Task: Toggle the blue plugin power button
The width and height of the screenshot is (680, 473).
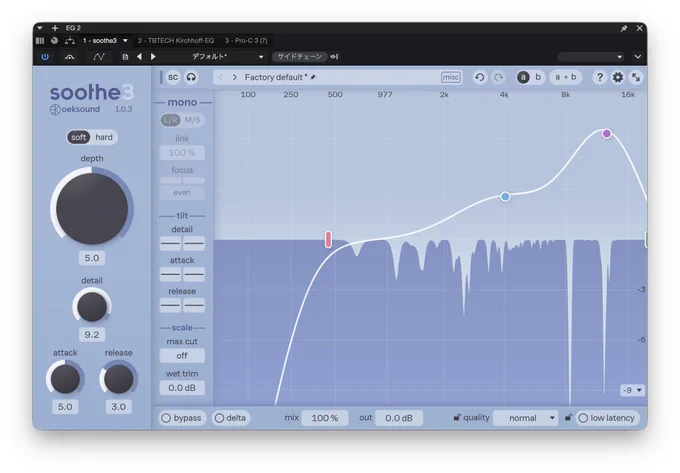Action: tap(45, 57)
